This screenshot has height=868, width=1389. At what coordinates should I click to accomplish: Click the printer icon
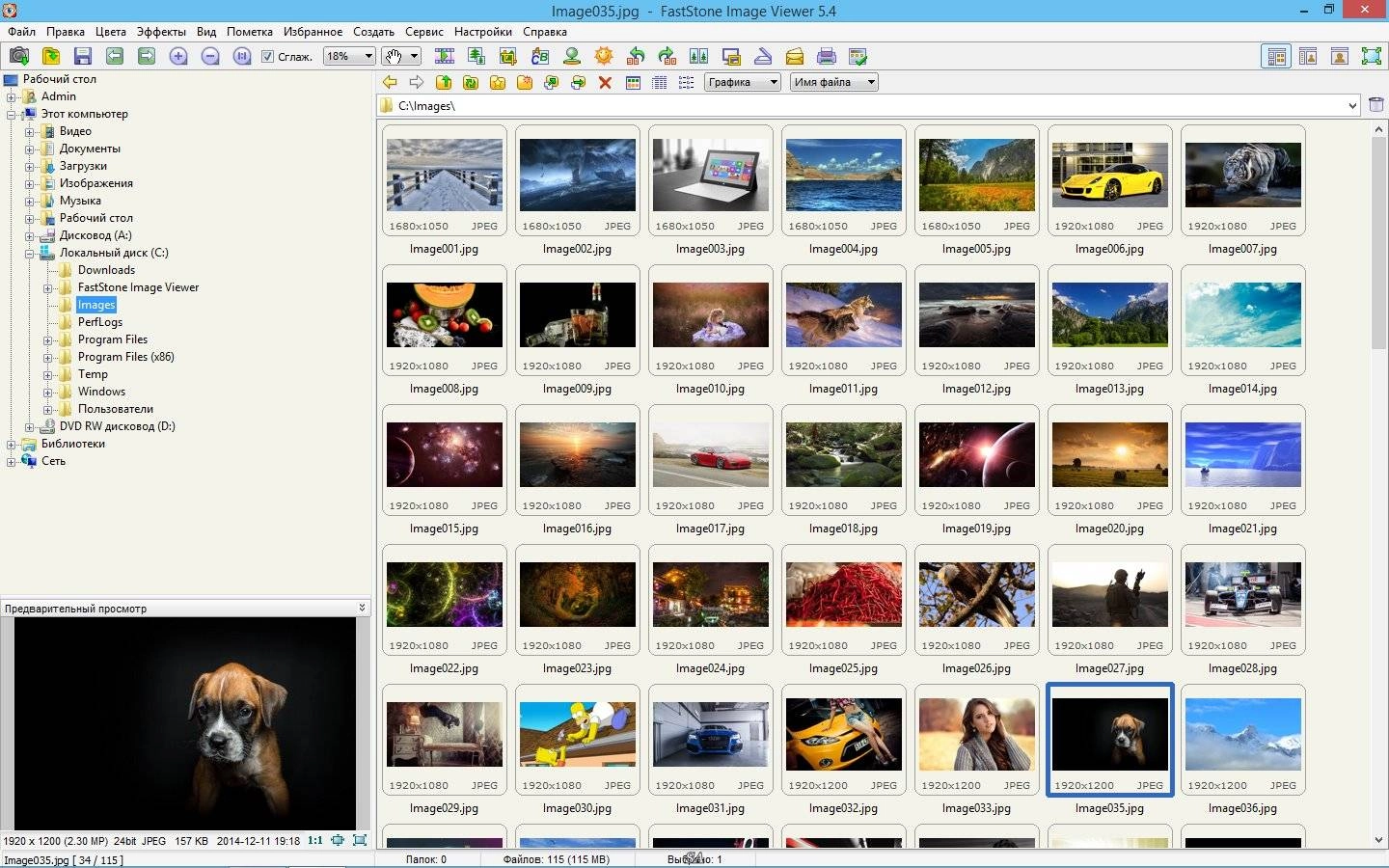(x=827, y=56)
